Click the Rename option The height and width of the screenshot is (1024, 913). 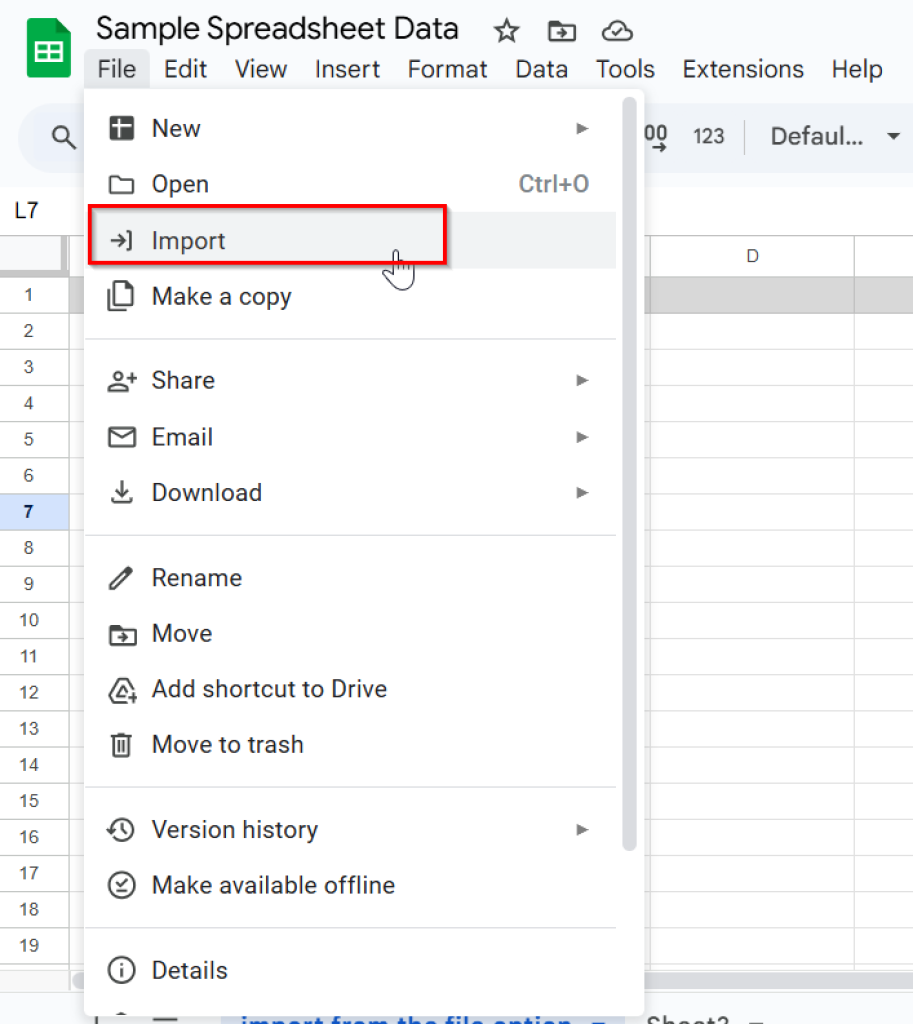click(196, 578)
